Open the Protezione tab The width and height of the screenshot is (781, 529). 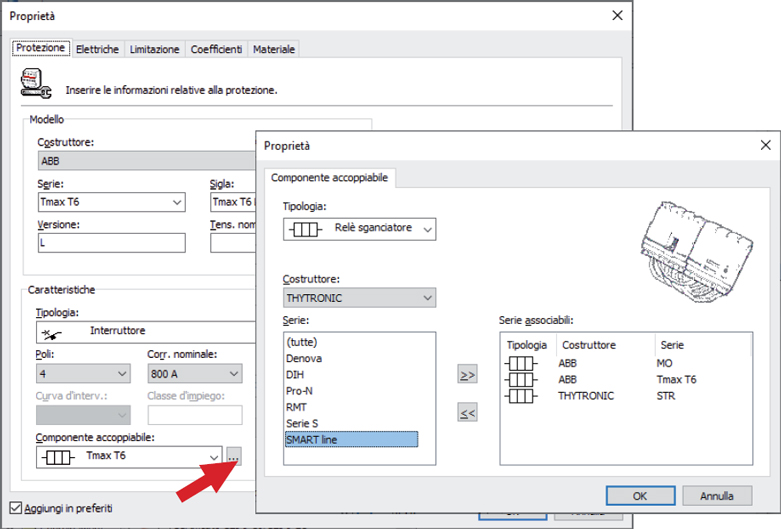tap(41, 48)
